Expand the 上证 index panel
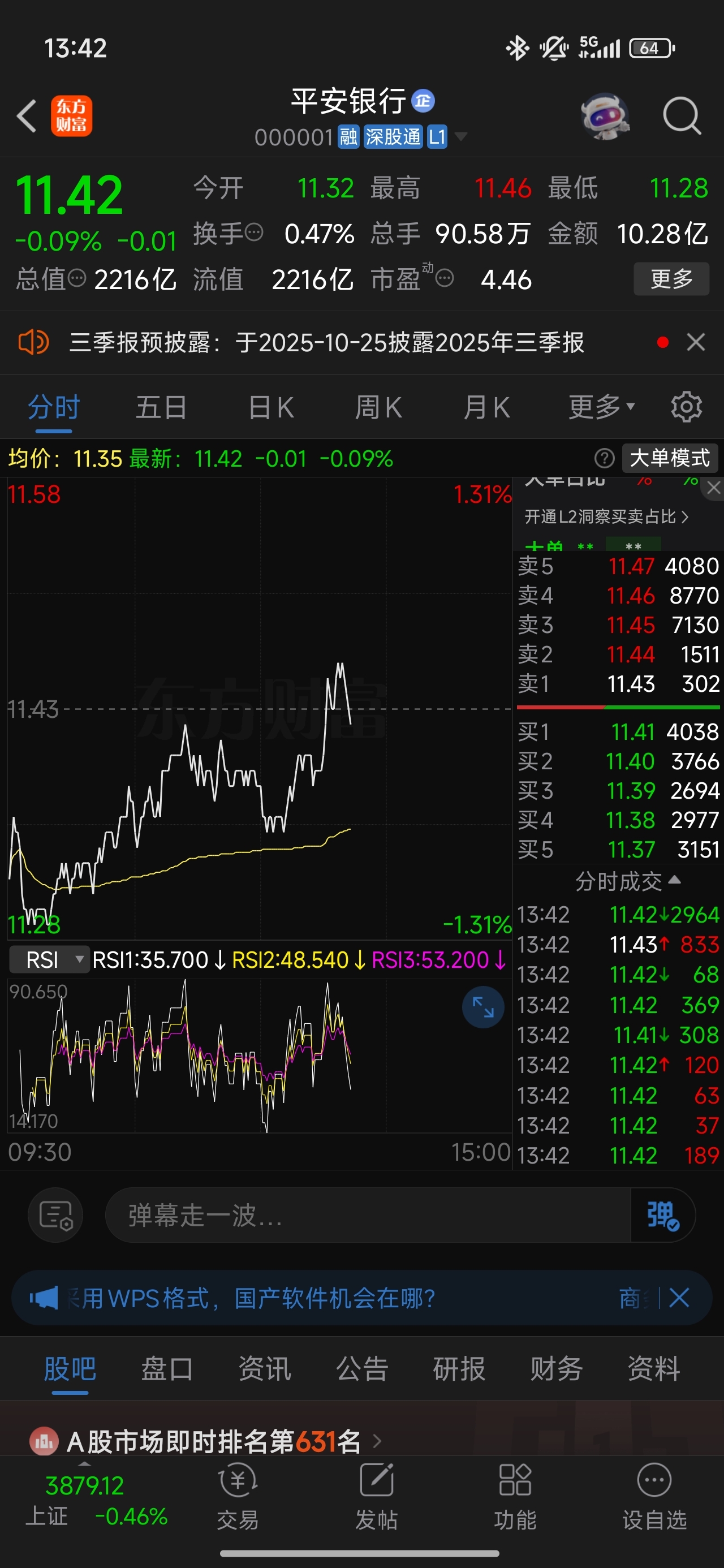The width and height of the screenshot is (724, 1568). pyautogui.click(x=85, y=1463)
